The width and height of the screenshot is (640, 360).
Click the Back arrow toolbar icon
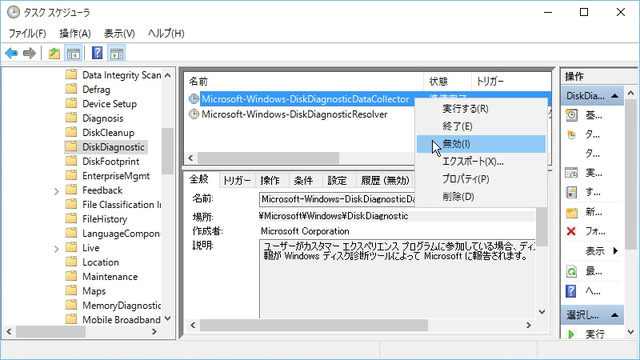pyautogui.click(x=11, y=53)
